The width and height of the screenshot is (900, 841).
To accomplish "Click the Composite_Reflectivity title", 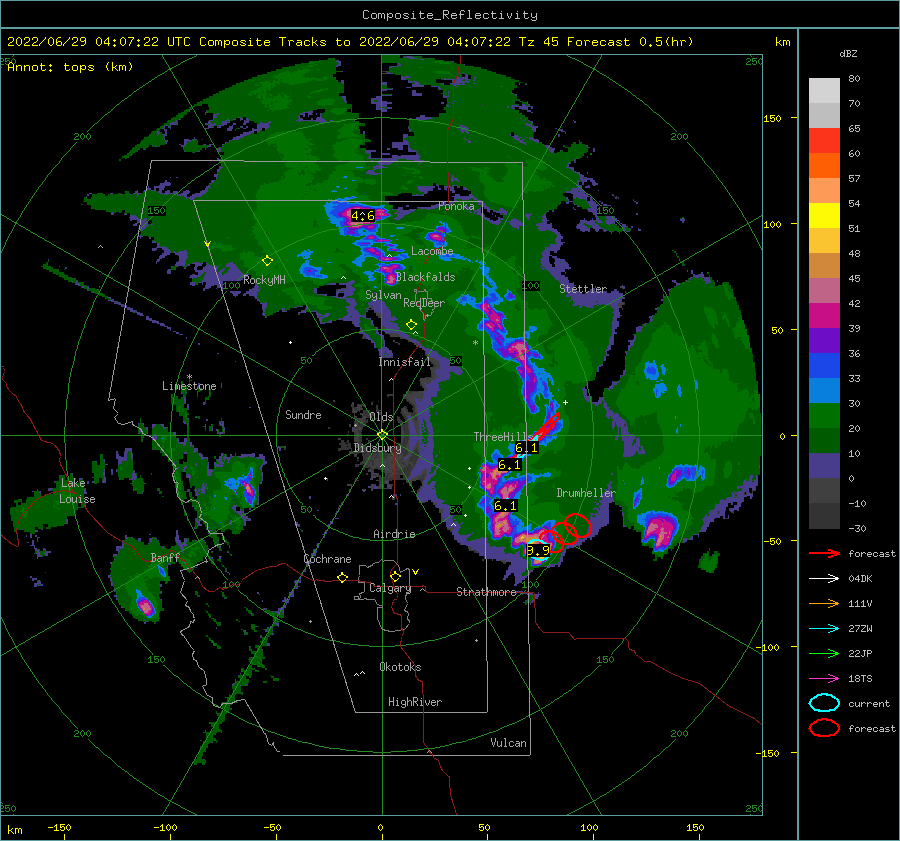I will tap(450, 15).
